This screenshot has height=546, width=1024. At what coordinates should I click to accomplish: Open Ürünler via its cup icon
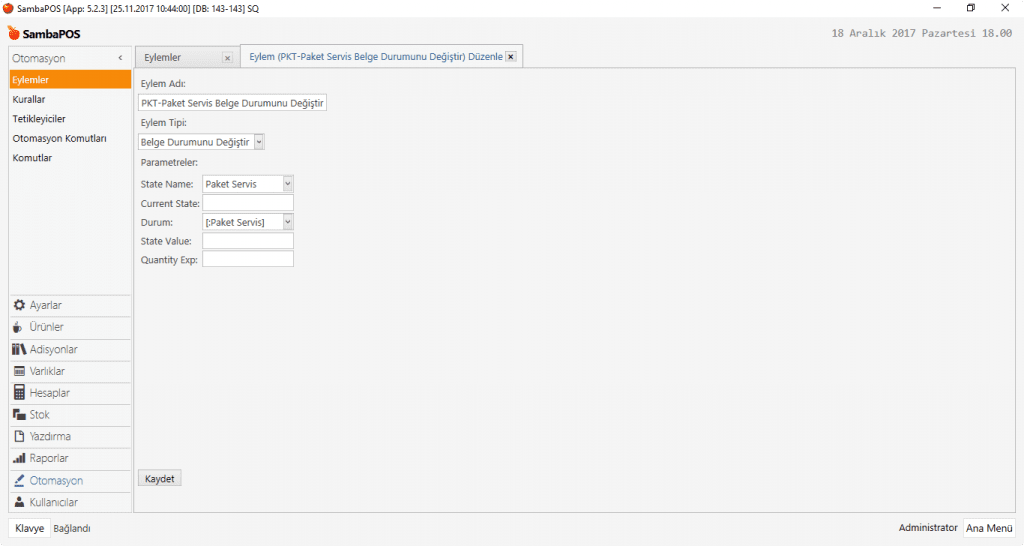(x=19, y=327)
